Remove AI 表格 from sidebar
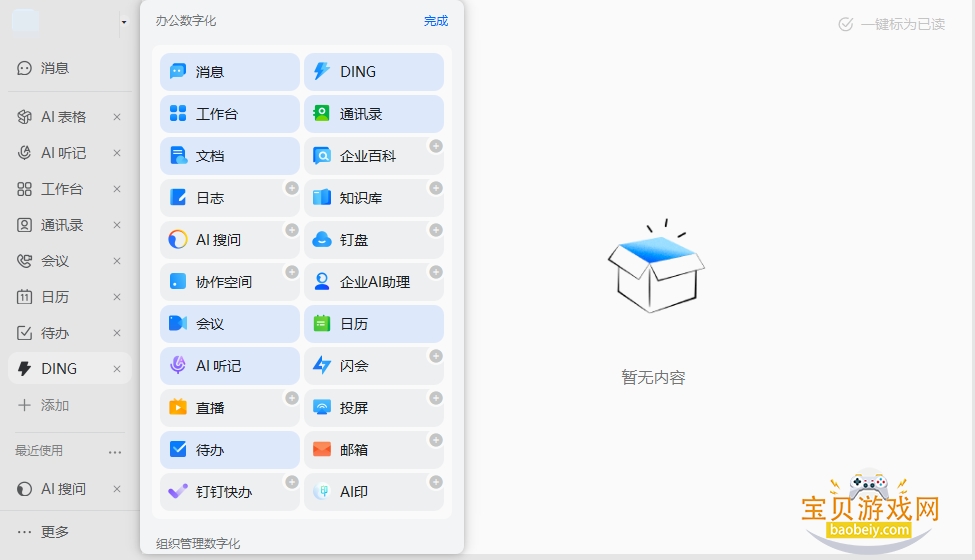Image resolution: width=975 pixels, height=560 pixels. (117, 117)
